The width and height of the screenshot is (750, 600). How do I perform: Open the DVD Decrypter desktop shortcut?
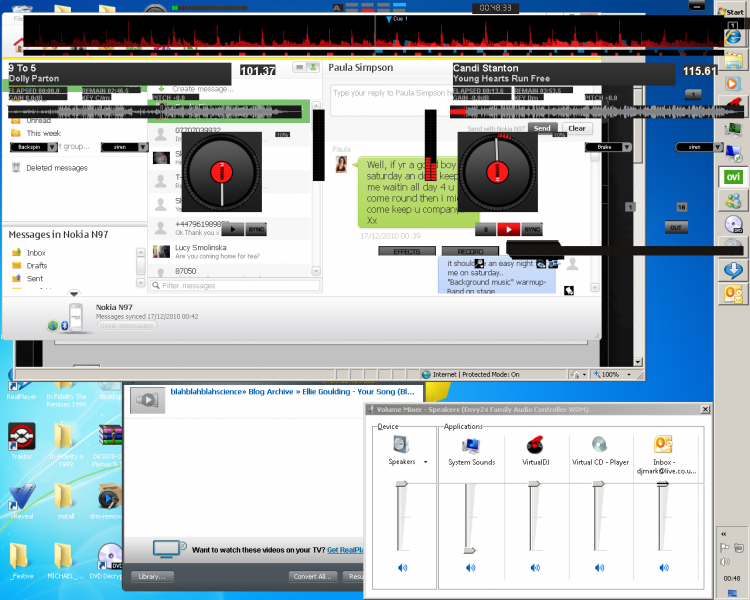pos(110,561)
